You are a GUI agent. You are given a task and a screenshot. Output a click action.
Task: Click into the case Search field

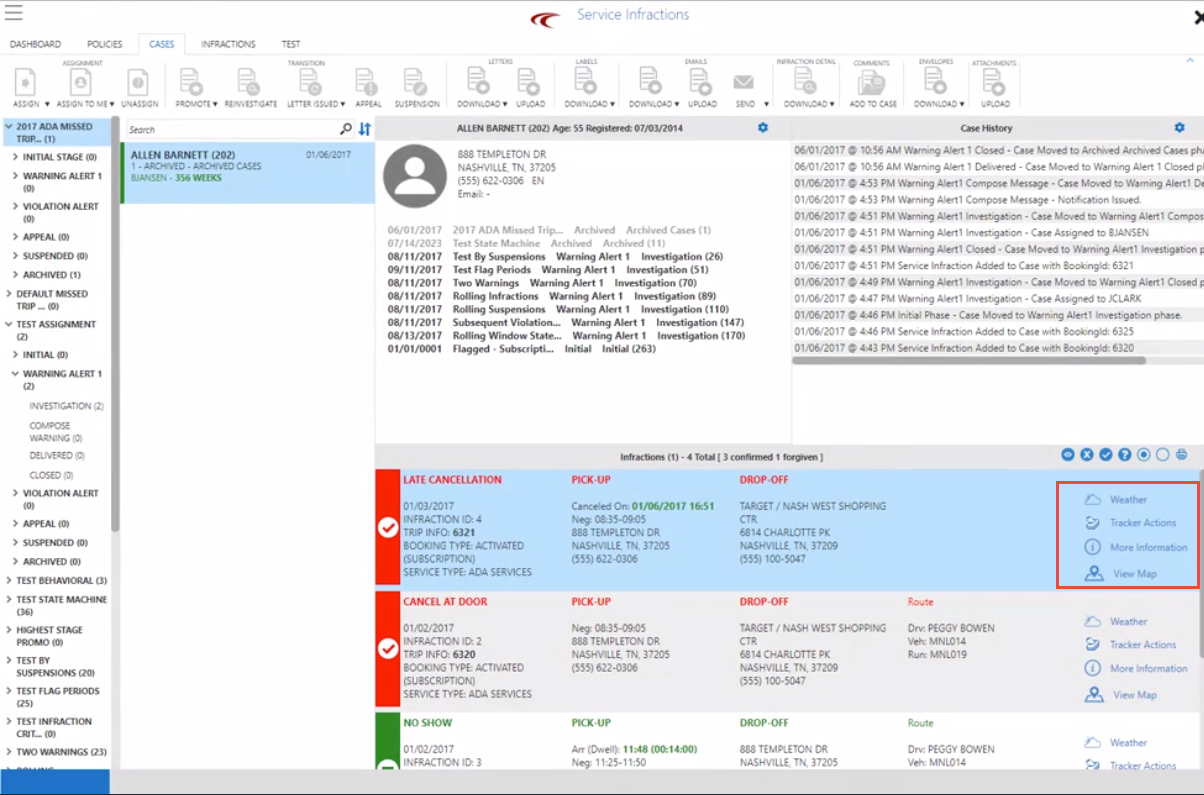[230, 129]
